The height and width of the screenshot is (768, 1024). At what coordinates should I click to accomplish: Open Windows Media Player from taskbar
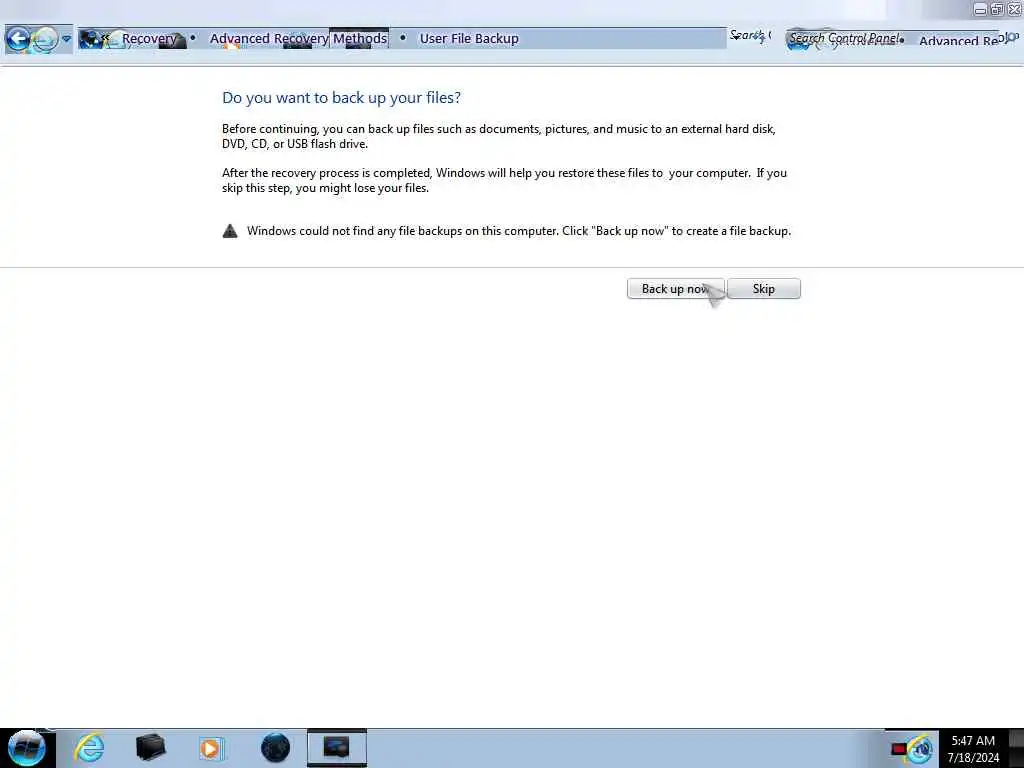tap(211, 748)
